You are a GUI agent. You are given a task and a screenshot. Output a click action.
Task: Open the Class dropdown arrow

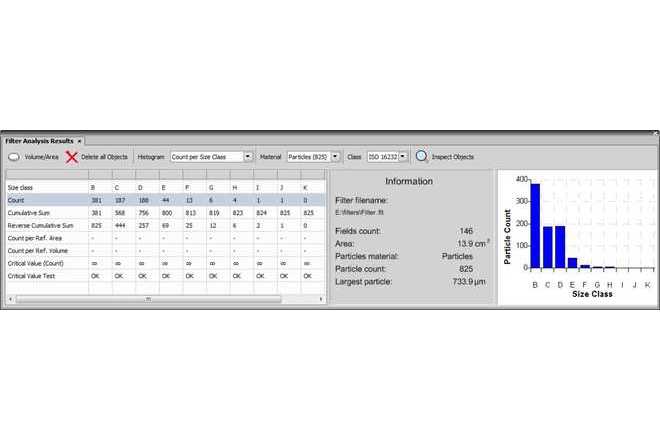[403, 157]
